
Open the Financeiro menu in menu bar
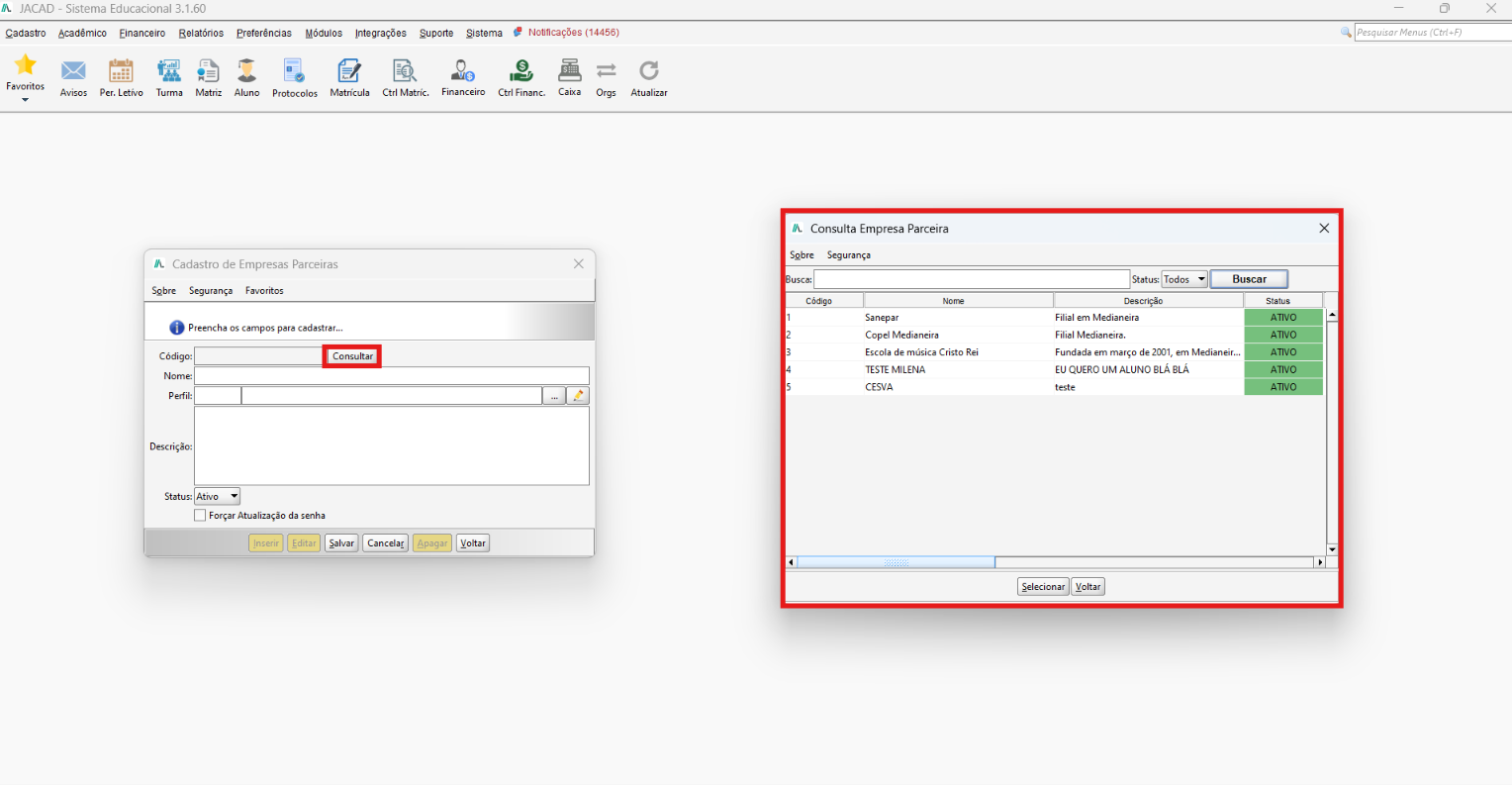pyautogui.click(x=142, y=33)
